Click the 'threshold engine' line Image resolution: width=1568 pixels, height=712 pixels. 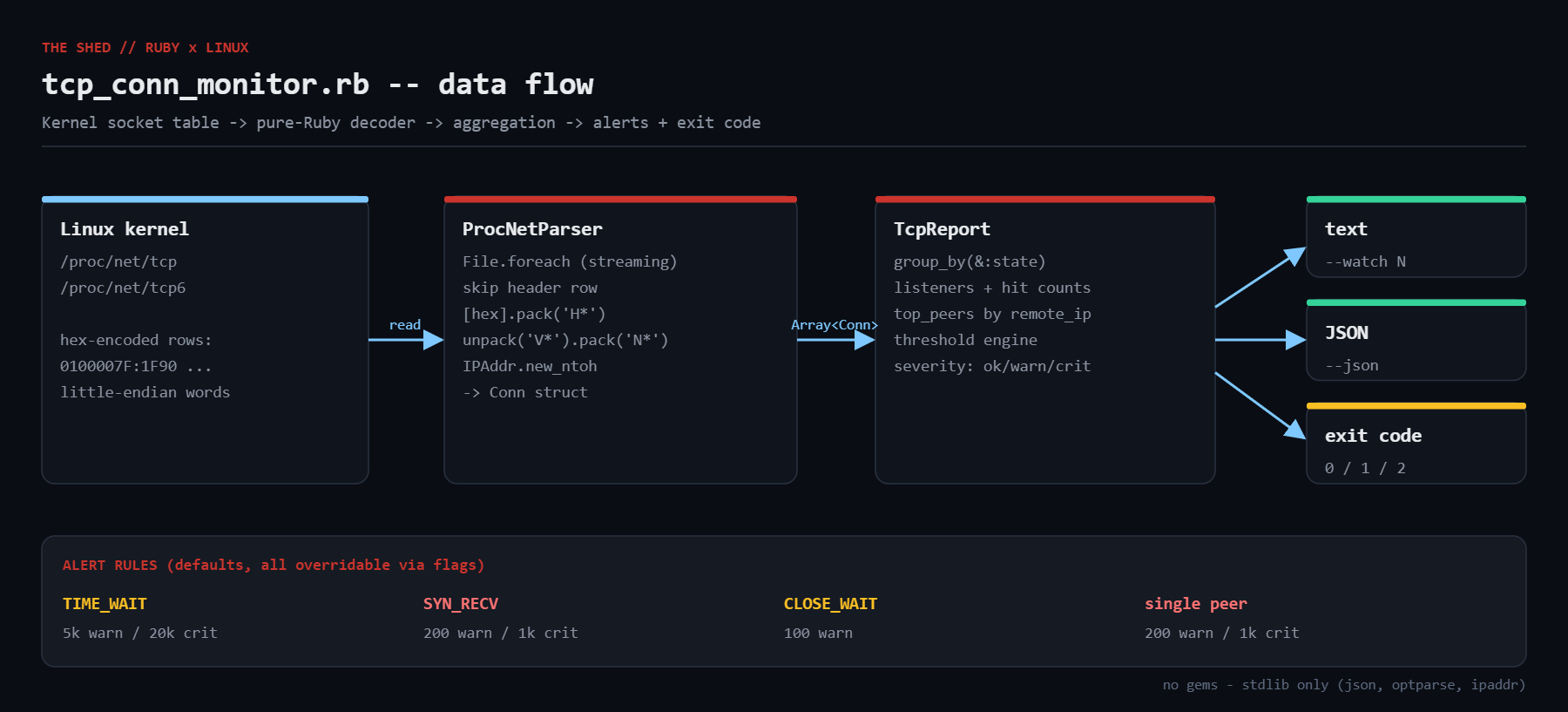click(x=965, y=340)
